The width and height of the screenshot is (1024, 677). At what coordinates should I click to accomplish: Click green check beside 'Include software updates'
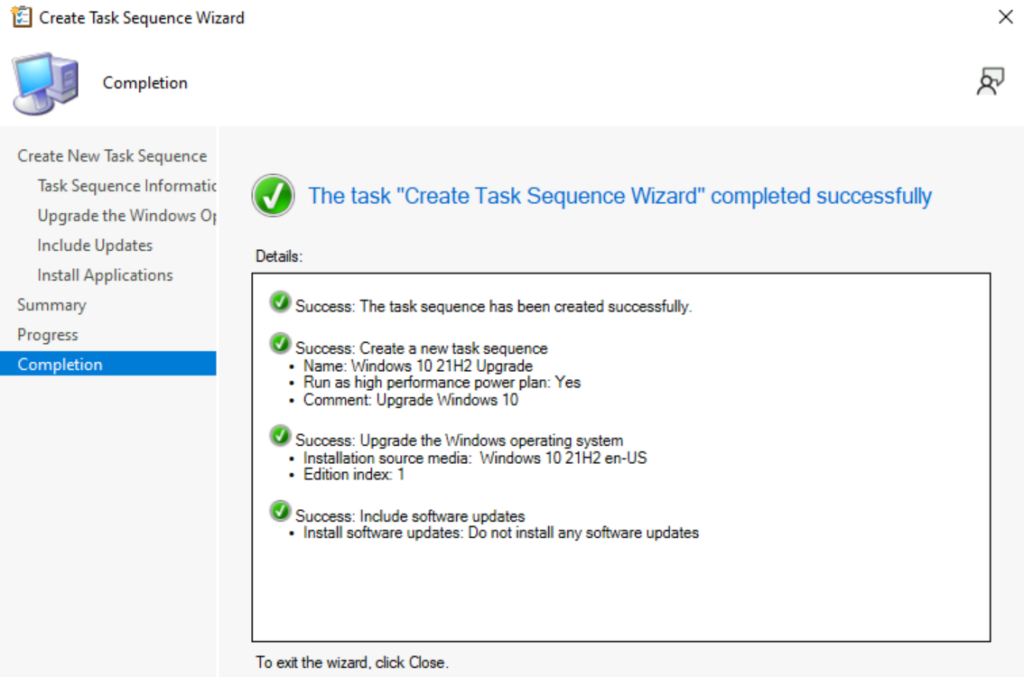click(280, 511)
